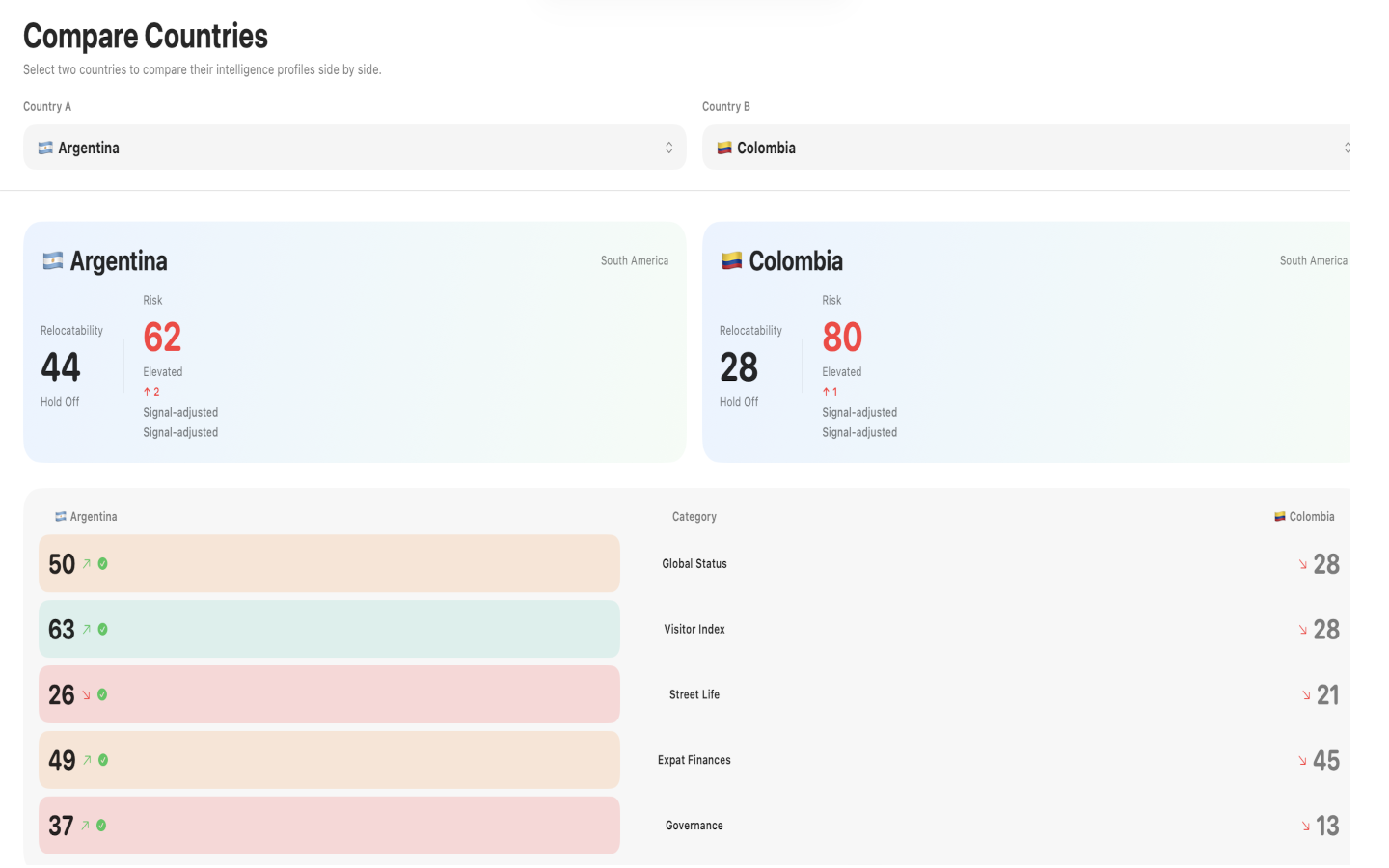The width and height of the screenshot is (1389, 868).
Task: Click the Visitor Index category label
Action: pyautogui.click(x=694, y=629)
